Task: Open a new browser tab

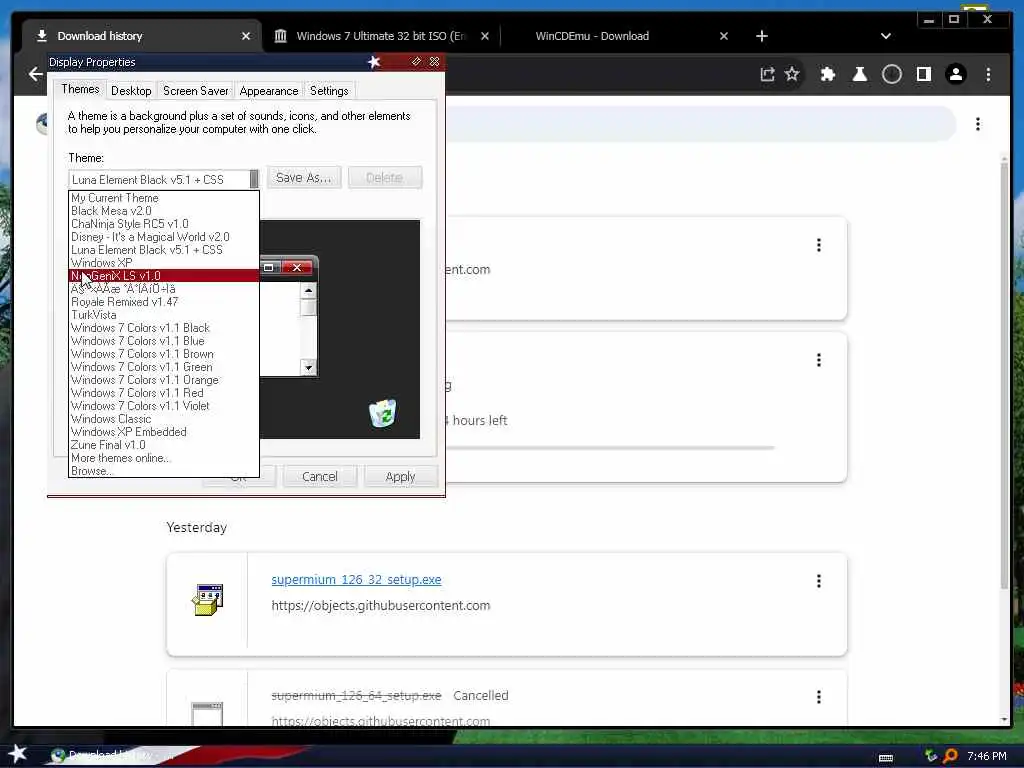Action: click(761, 36)
